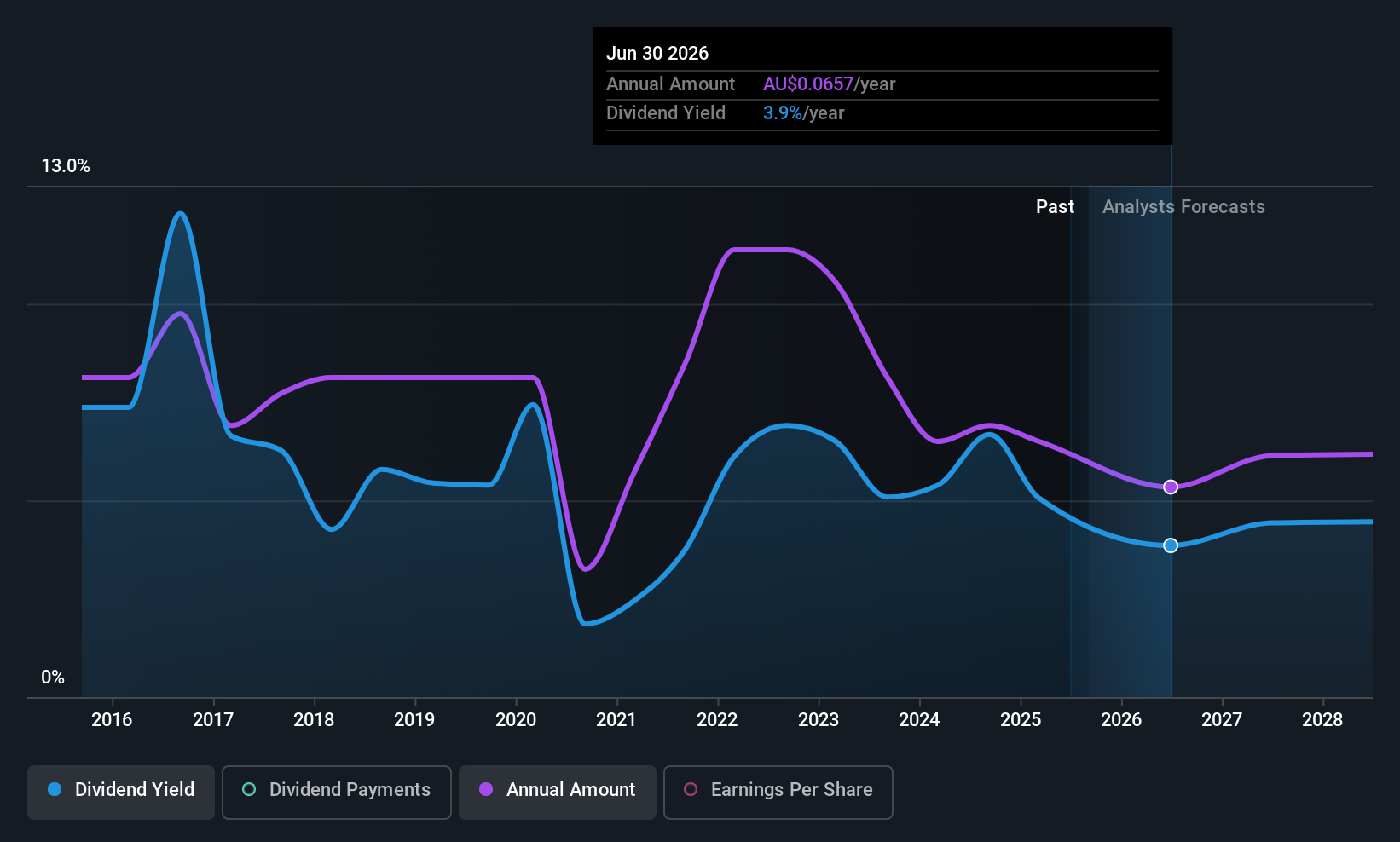
Task: Click the 2020 x-axis year label
Action: click(x=516, y=719)
